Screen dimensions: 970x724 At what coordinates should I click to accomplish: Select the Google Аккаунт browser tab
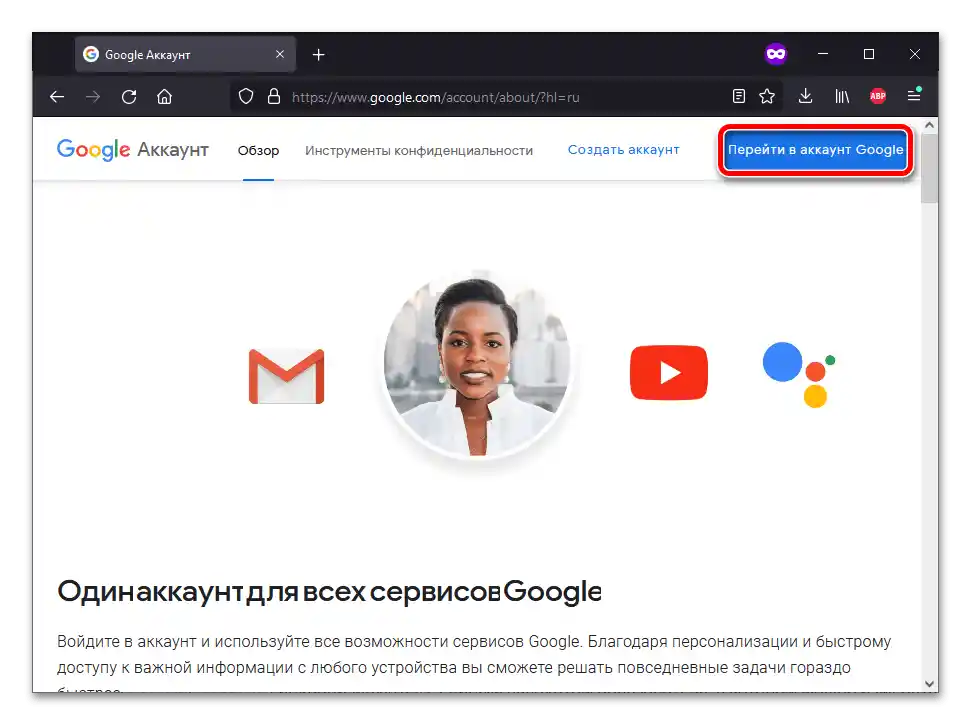point(185,54)
